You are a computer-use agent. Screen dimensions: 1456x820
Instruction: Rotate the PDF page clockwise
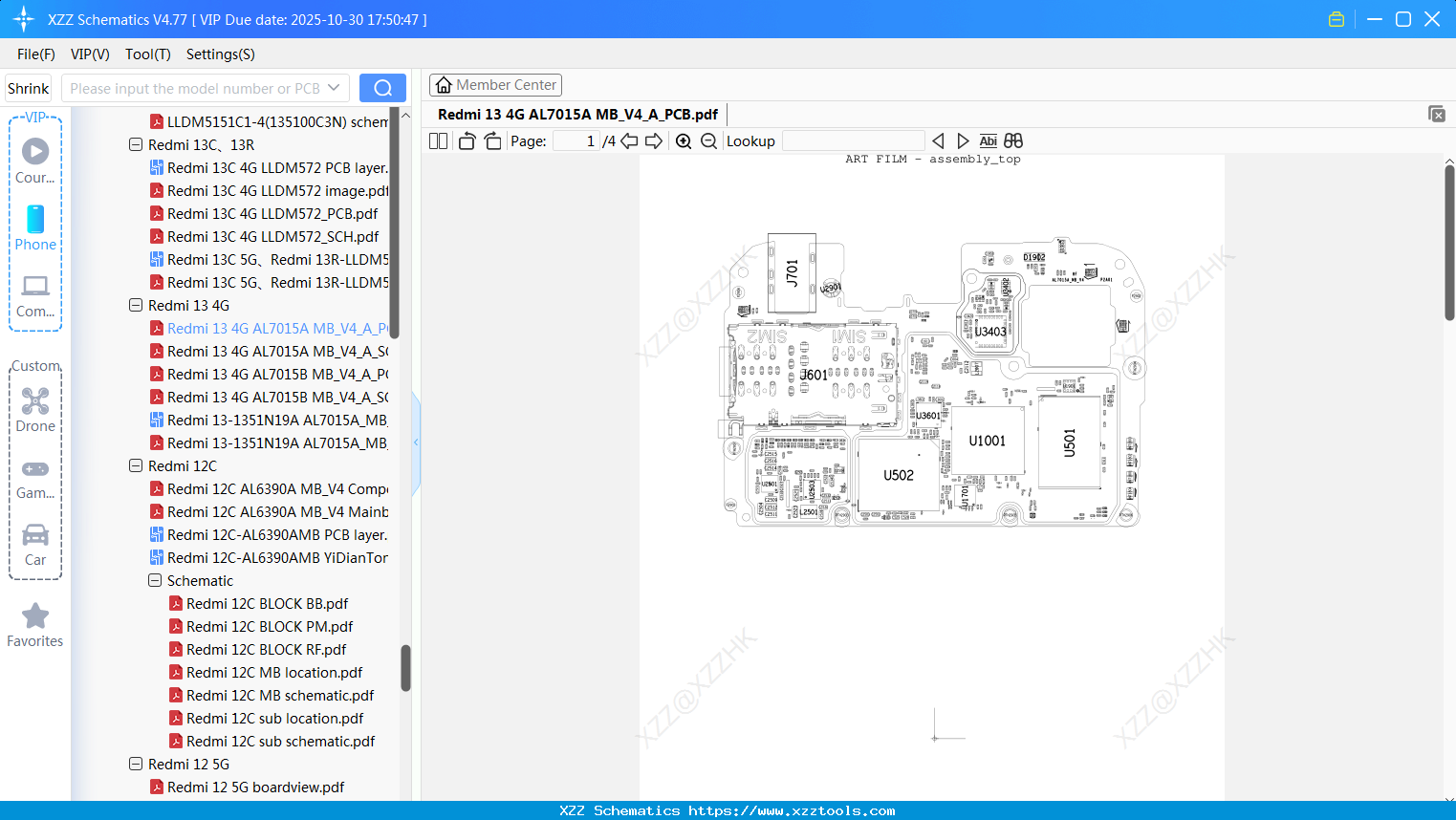(491, 140)
